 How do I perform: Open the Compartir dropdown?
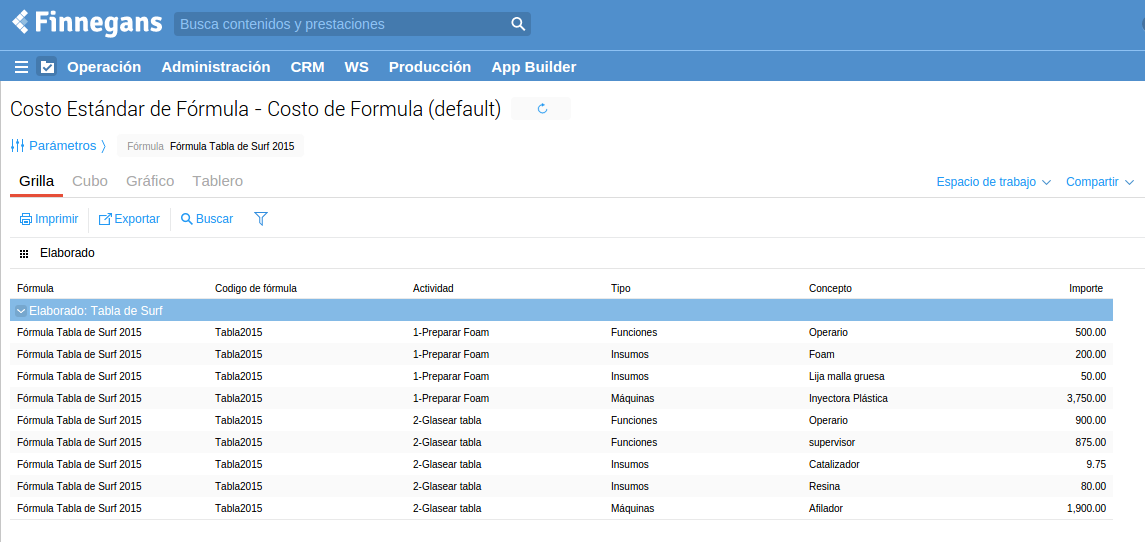point(1099,182)
